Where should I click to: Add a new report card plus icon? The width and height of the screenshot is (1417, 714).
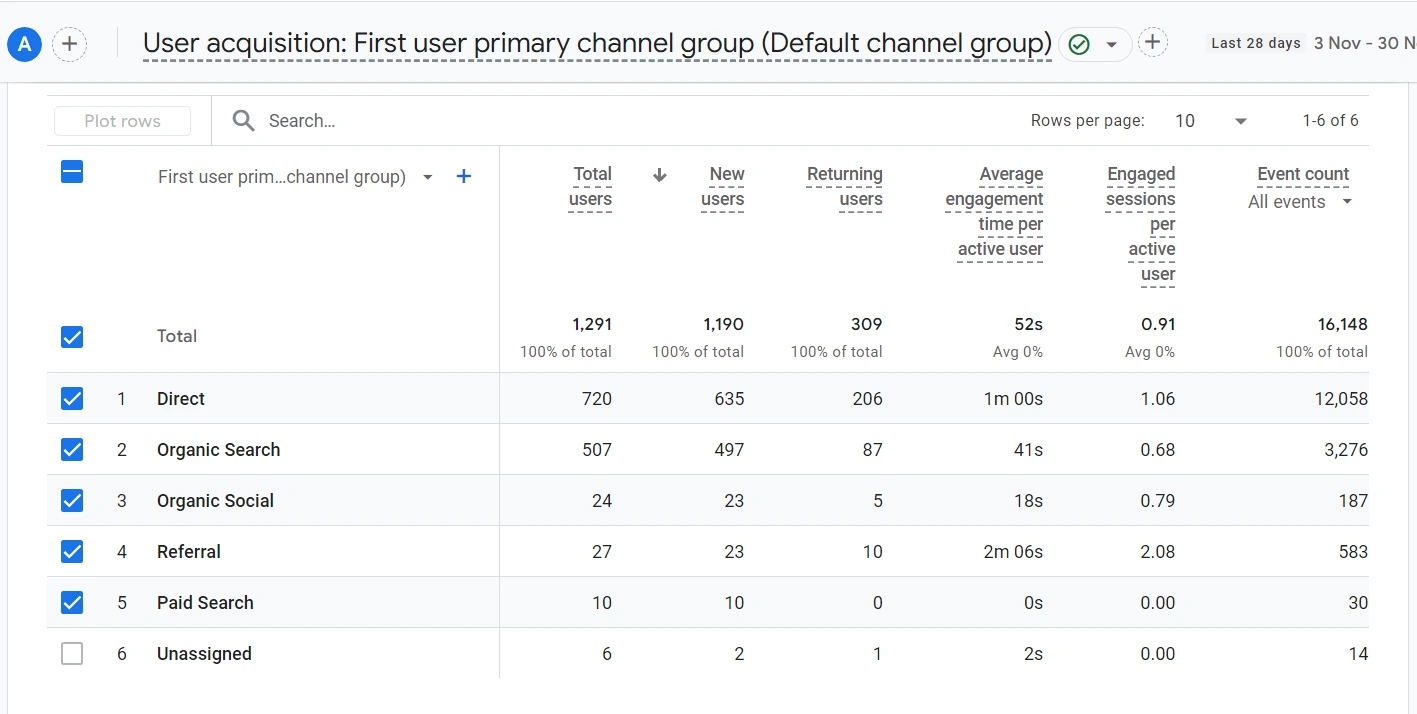tap(1153, 42)
